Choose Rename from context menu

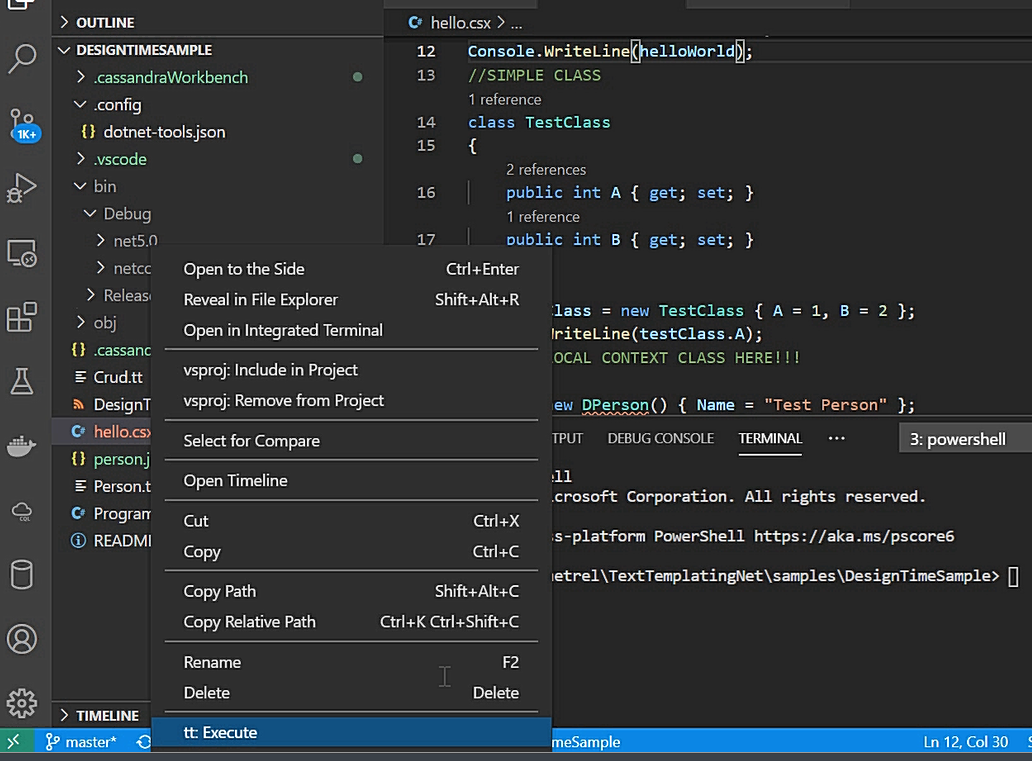351,662
